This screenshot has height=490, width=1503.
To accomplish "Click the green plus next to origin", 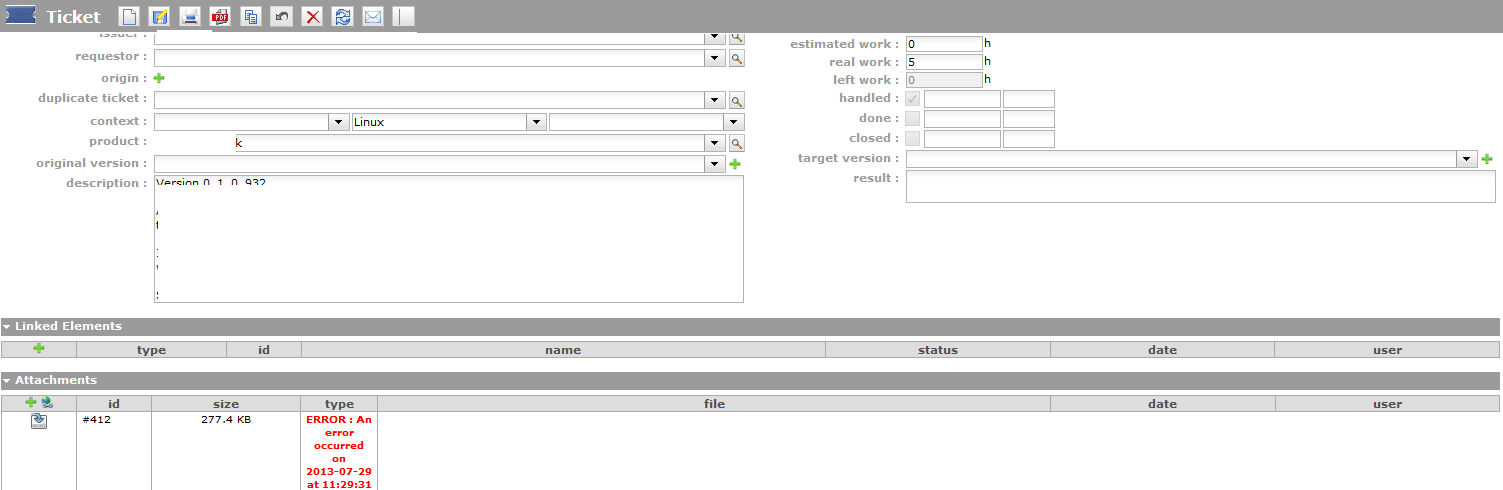I will [x=159, y=78].
